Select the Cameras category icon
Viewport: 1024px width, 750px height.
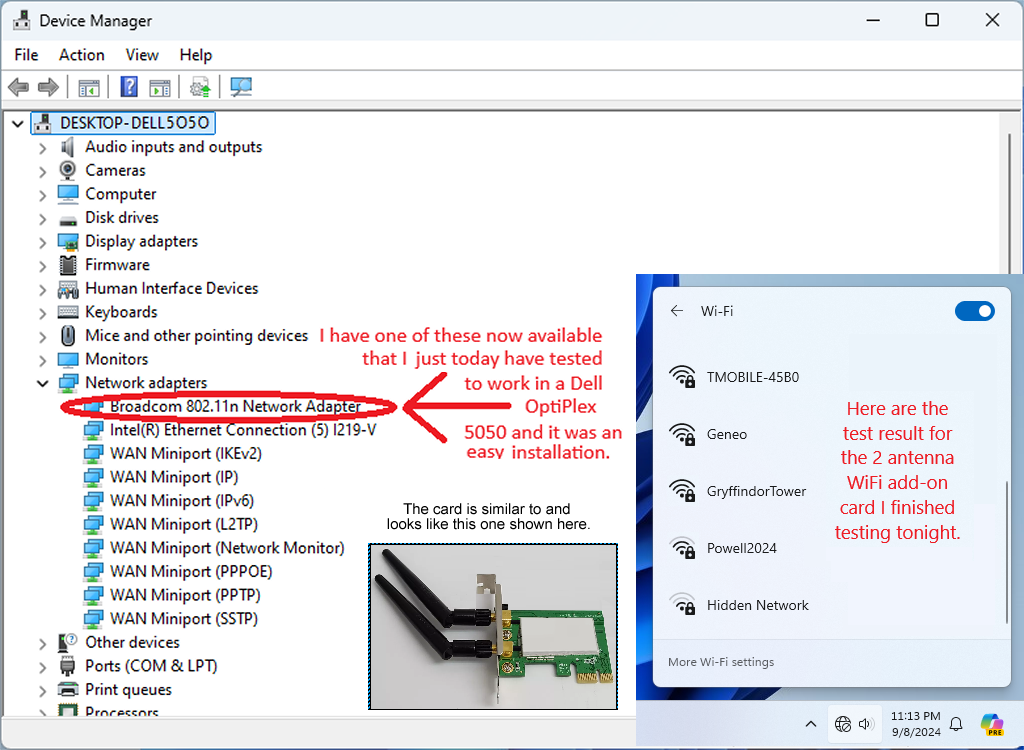pos(68,171)
